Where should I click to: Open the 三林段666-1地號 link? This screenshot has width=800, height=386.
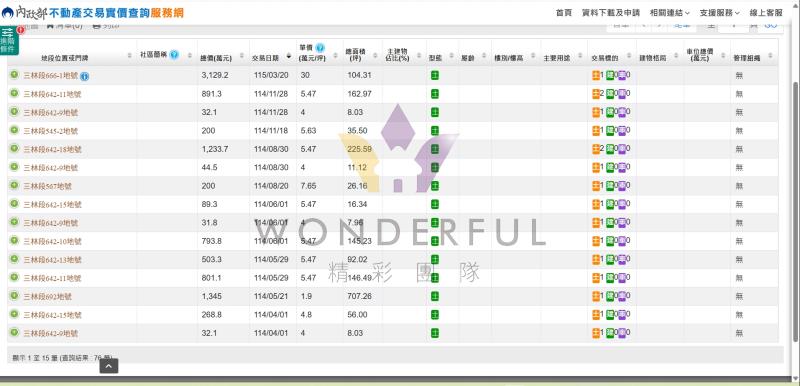click(51, 76)
